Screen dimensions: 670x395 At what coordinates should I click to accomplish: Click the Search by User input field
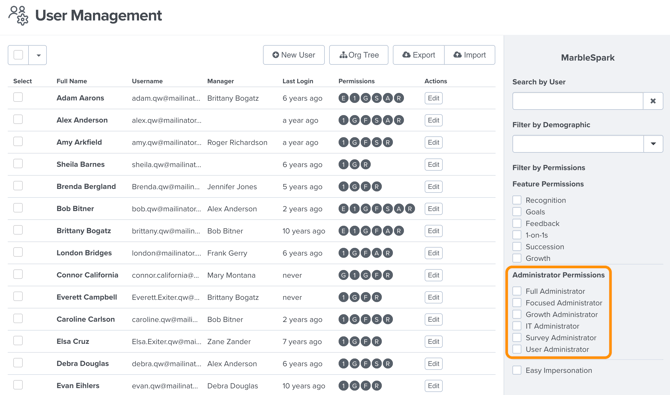click(x=578, y=101)
